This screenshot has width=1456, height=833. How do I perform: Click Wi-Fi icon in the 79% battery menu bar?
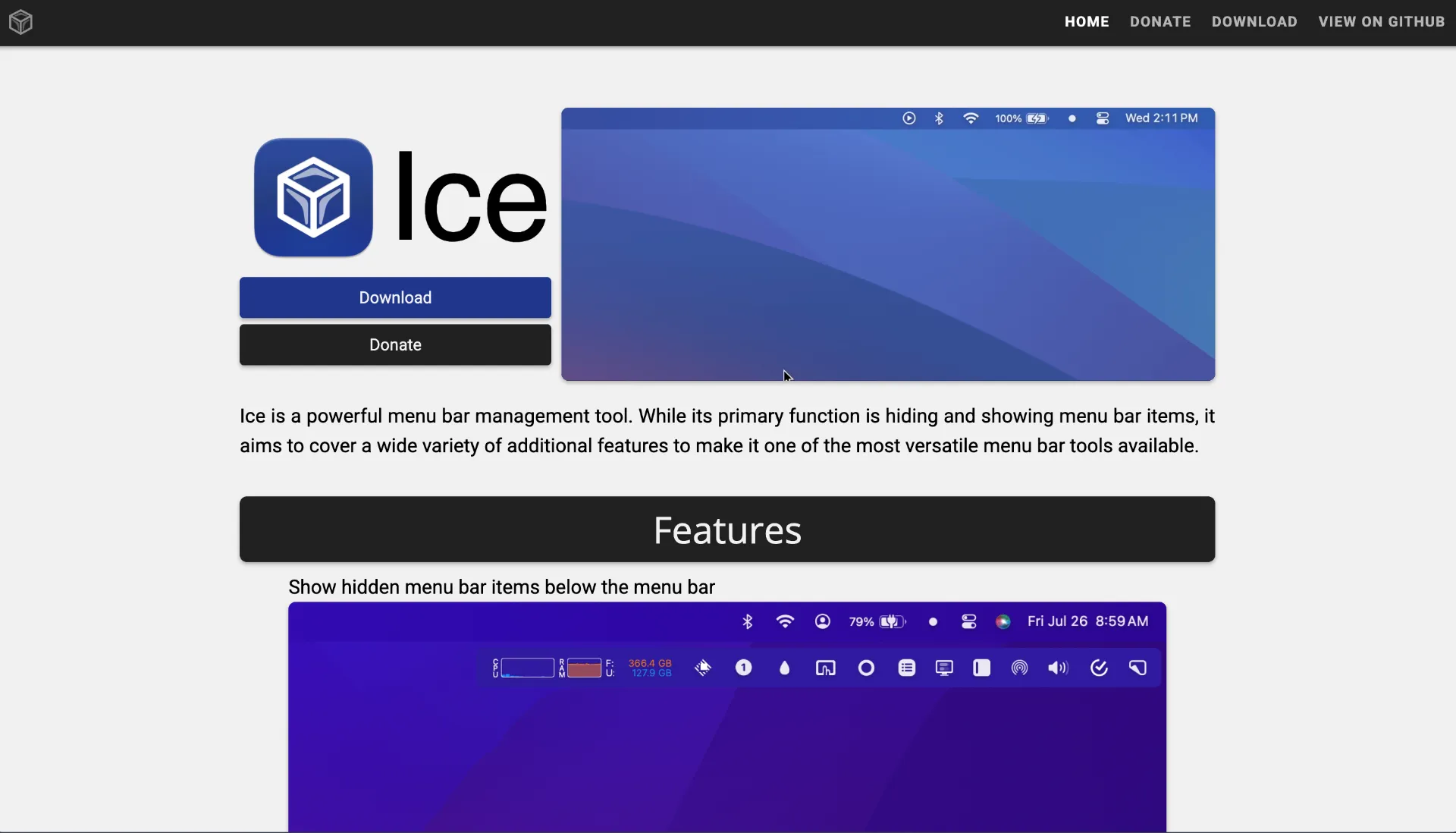(785, 622)
